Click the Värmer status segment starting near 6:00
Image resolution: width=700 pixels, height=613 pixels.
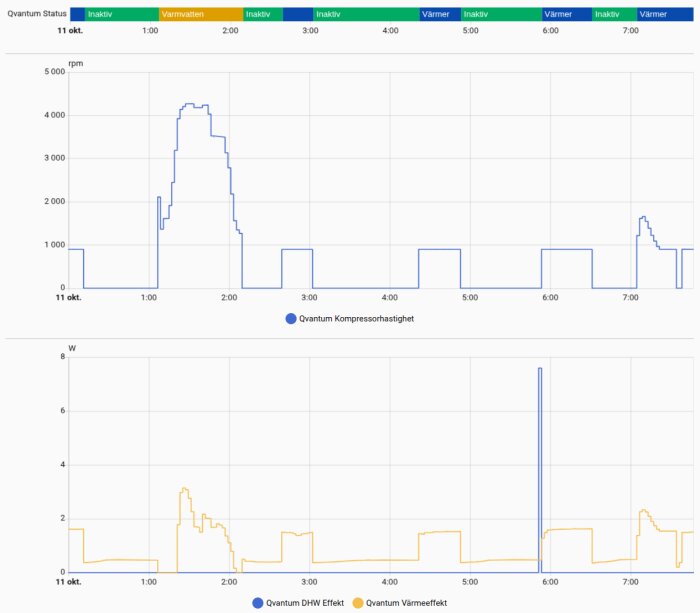(566, 15)
